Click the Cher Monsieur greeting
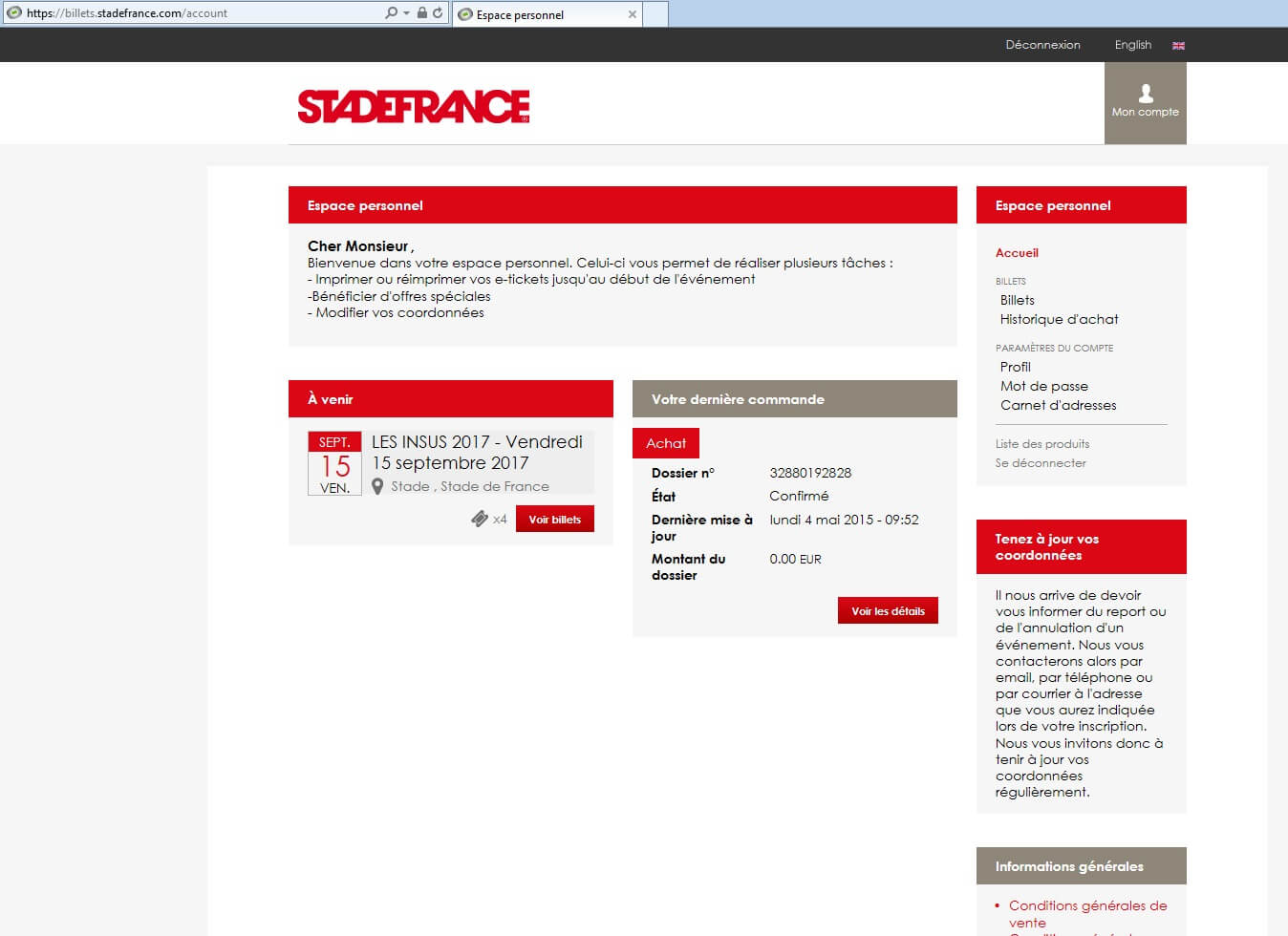 tap(359, 246)
